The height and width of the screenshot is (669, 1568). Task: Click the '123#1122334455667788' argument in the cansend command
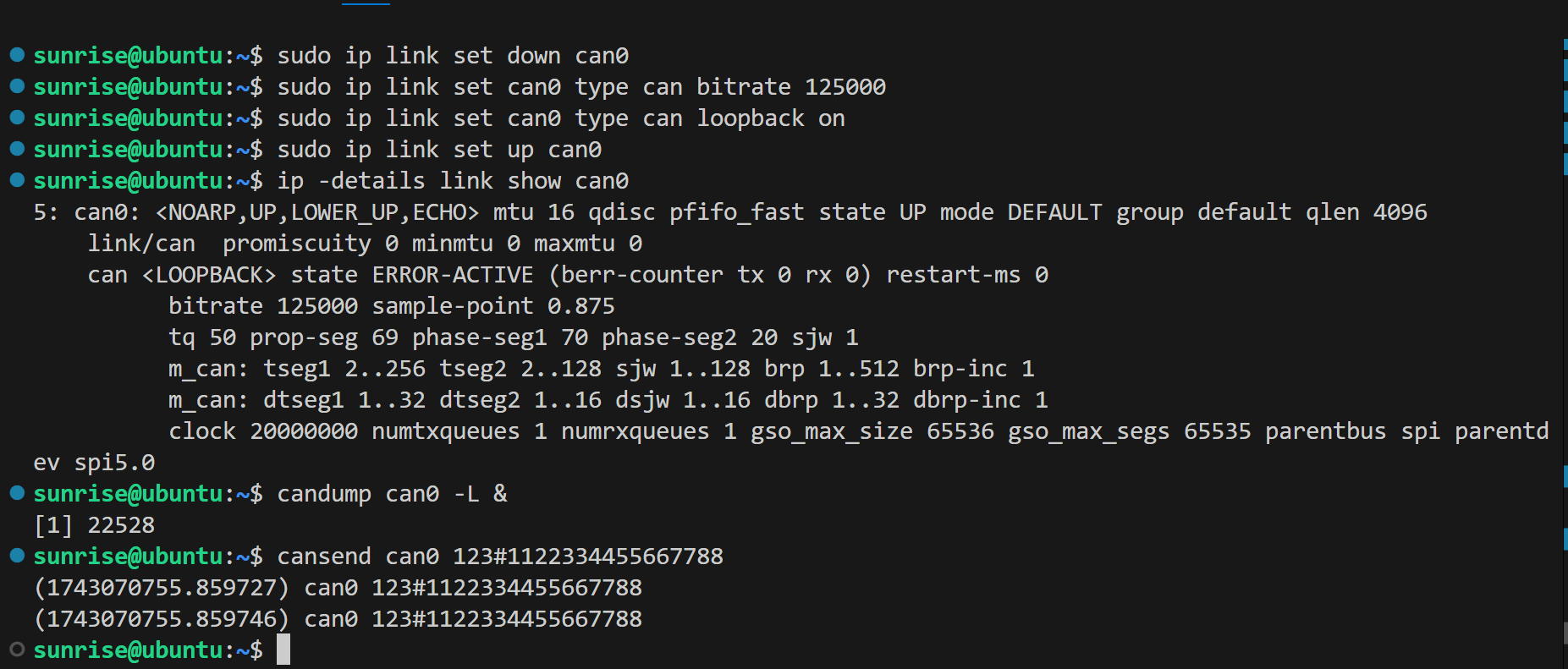pyautogui.click(x=588, y=557)
